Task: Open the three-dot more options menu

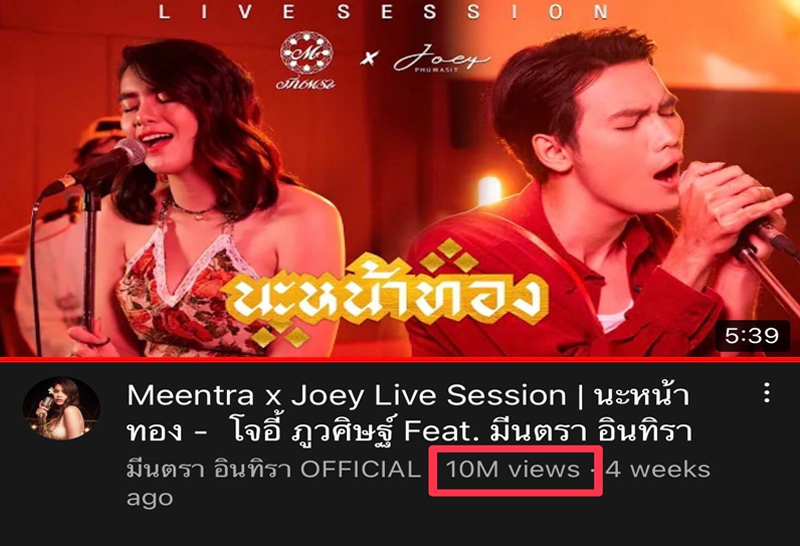Action: coord(766,393)
